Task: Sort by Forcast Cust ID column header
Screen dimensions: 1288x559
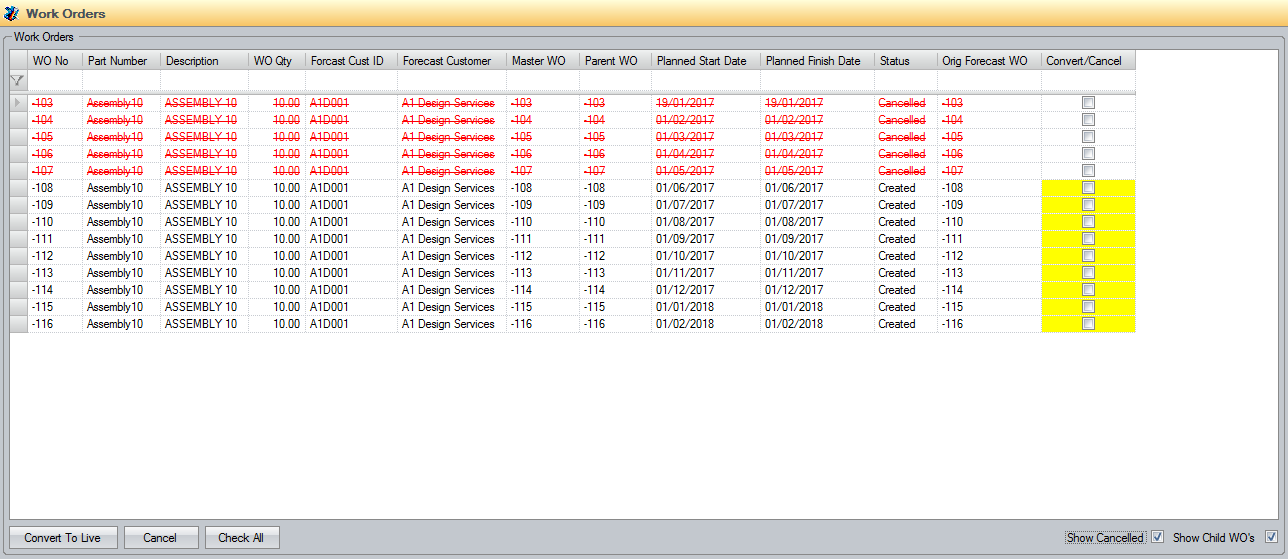Action: tap(351, 61)
